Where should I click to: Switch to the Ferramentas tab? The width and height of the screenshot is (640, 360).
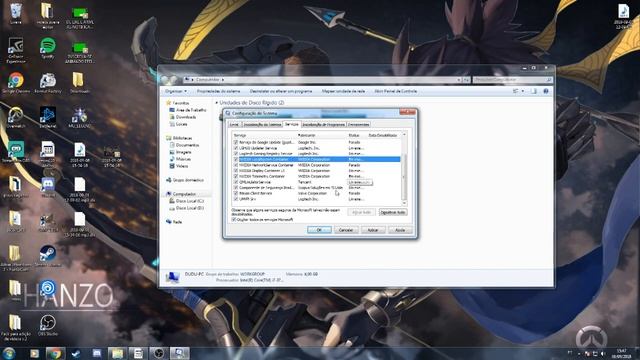tap(359, 124)
